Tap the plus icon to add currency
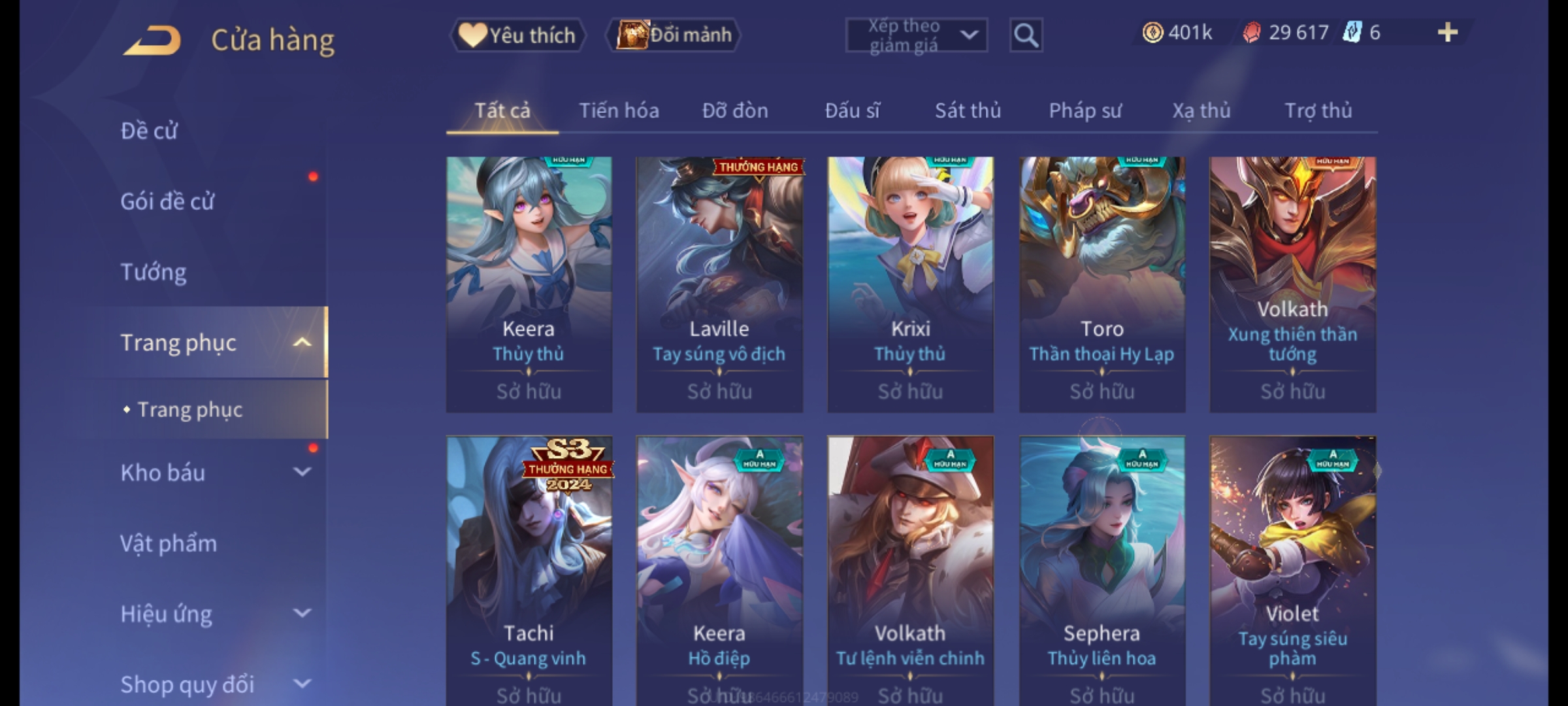Screen dimensions: 1568x706 (1448, 33)
